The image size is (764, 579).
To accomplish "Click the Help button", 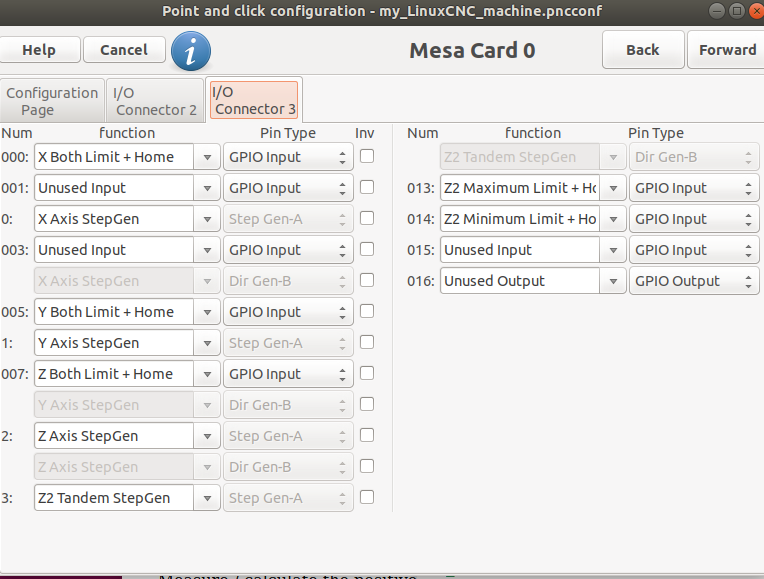I will (39, 50).
